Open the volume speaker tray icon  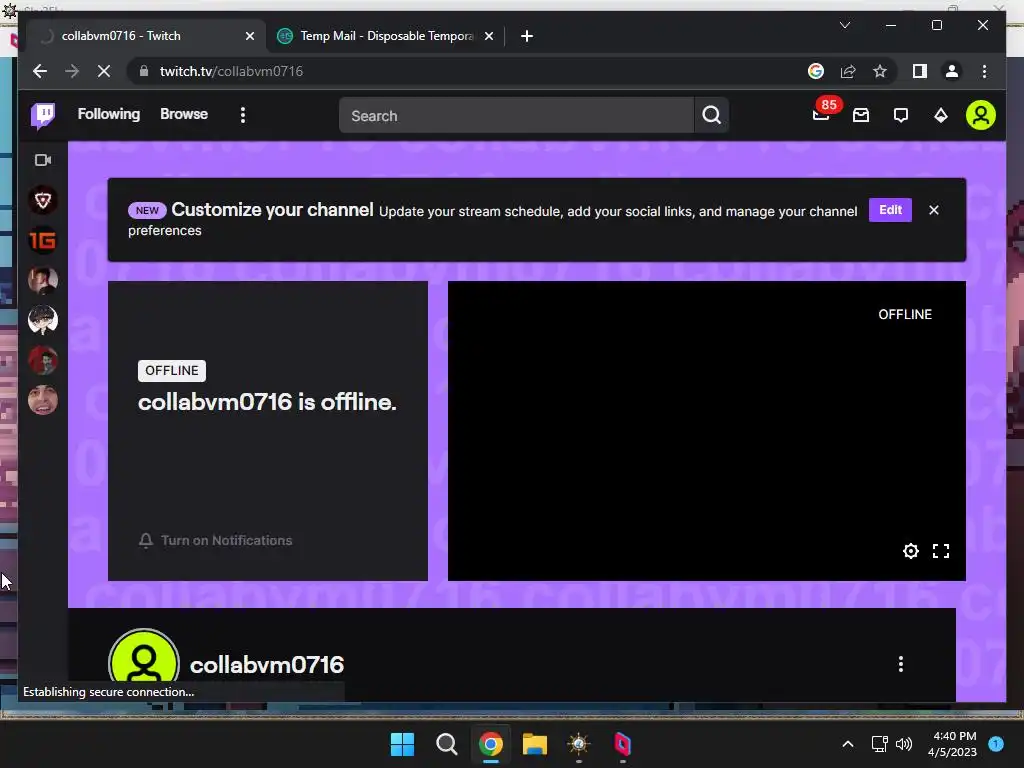pyautogui.click(x=904, y=744)
